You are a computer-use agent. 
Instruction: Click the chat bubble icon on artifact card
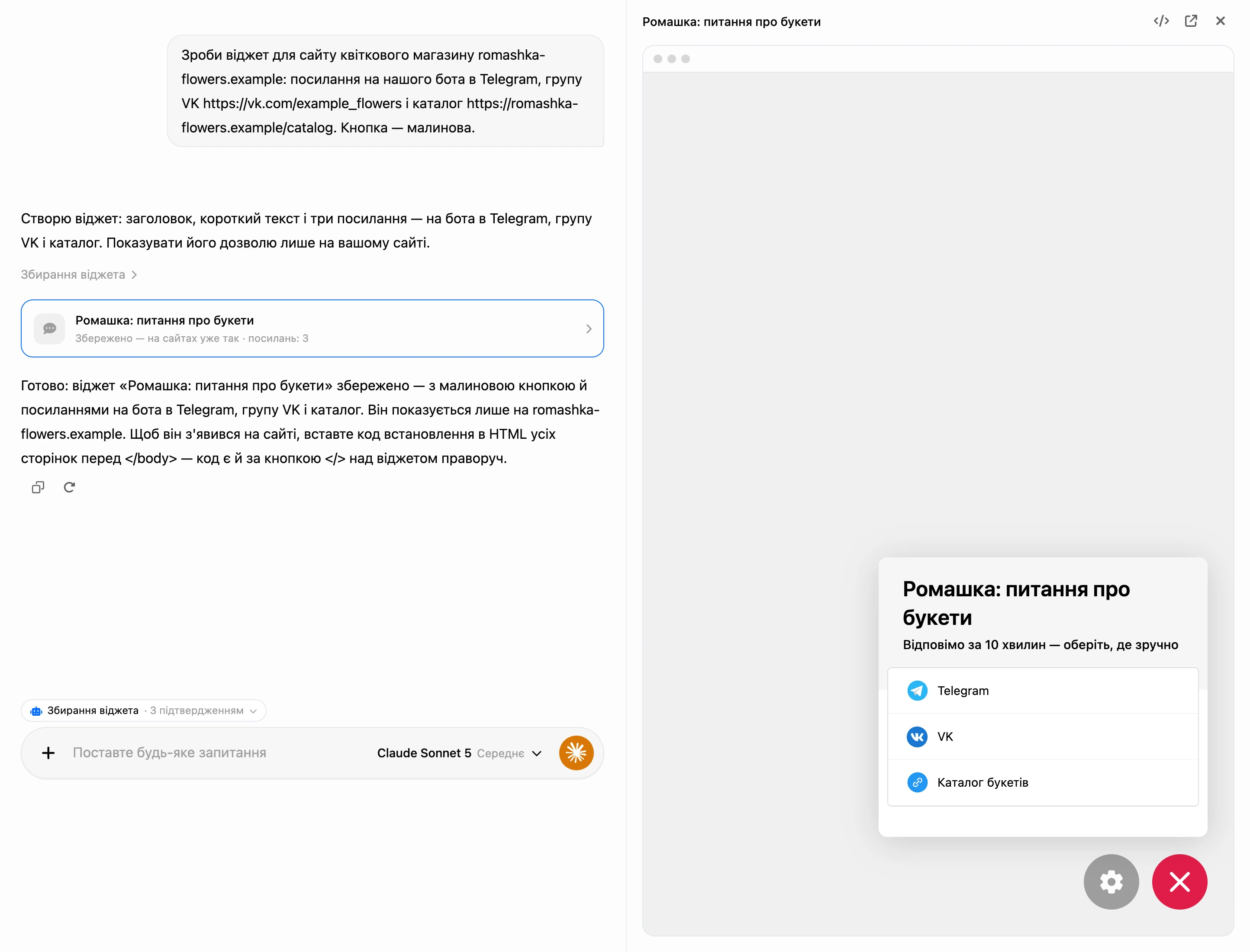click(x=49, y=328)
